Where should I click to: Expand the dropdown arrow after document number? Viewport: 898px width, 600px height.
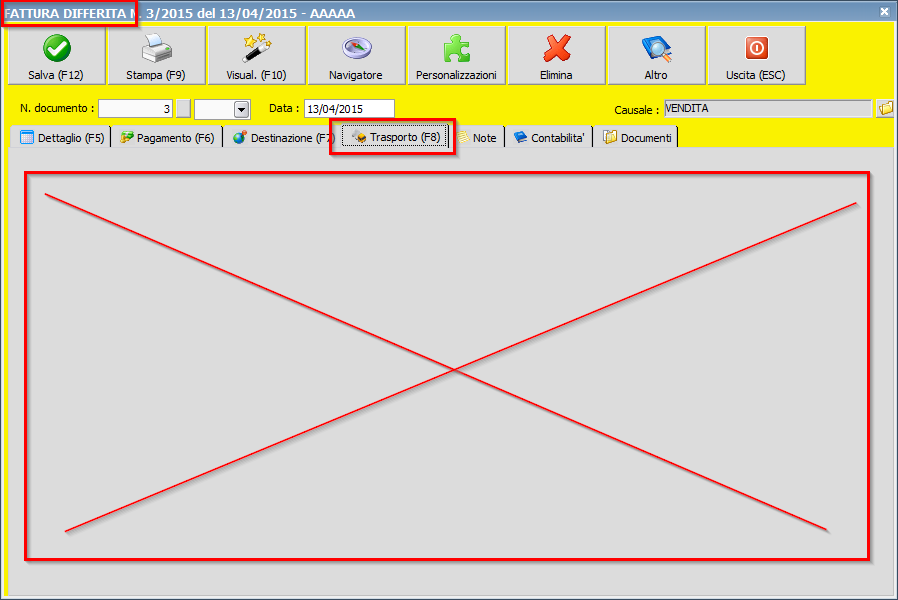coord(242,109)
